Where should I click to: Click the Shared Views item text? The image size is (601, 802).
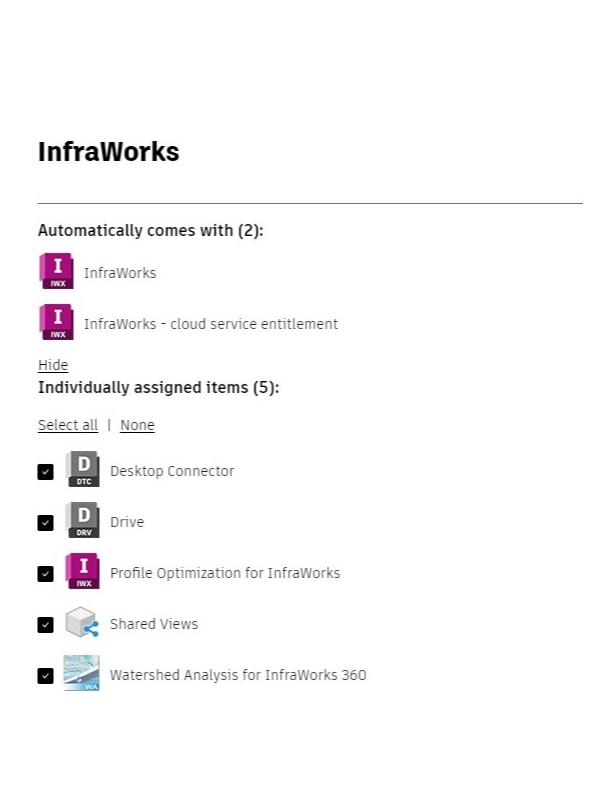tap(154, 624)
